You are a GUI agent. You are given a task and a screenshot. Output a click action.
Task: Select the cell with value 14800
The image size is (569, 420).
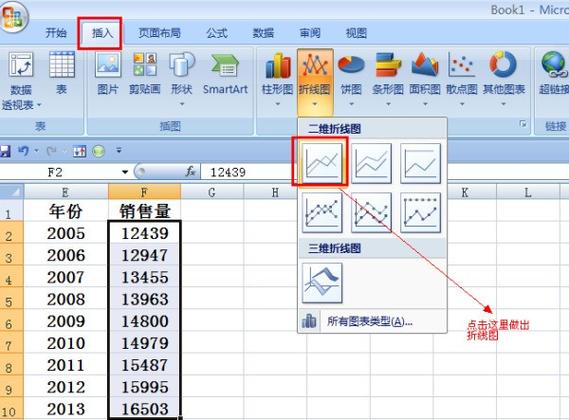(x=144, y=321)
